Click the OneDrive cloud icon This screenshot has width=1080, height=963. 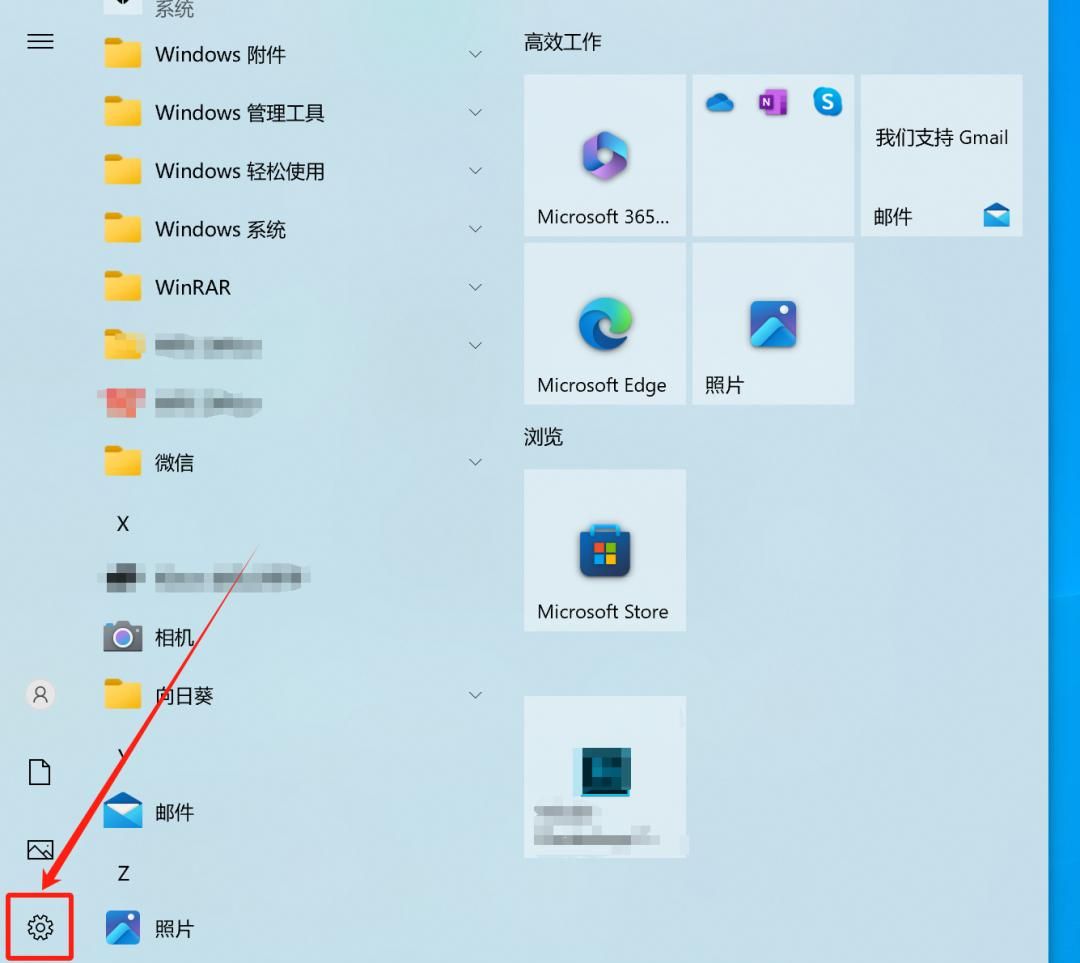[x=719, y=101]
